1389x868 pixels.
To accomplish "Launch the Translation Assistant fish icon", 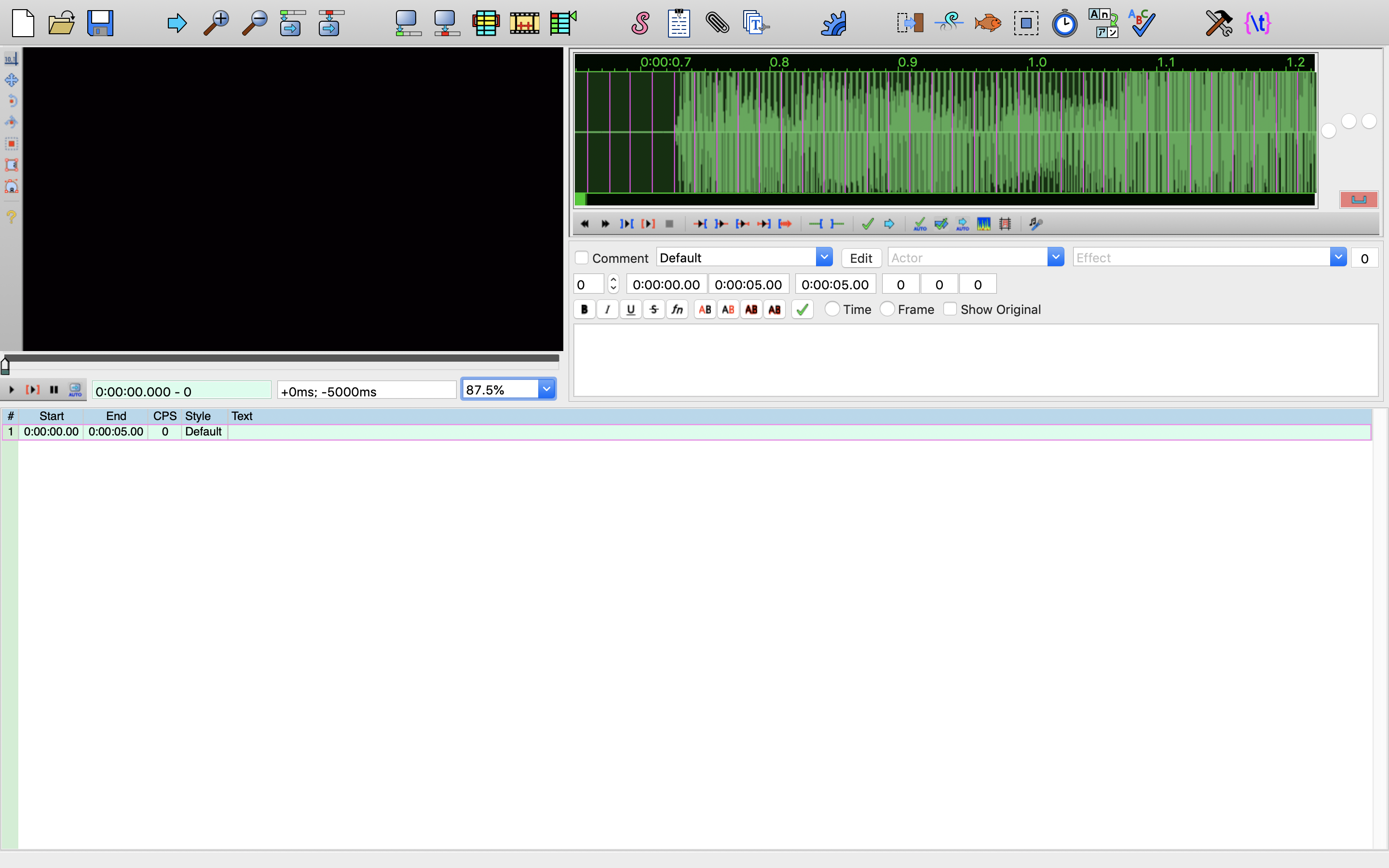I will (987, 24).
